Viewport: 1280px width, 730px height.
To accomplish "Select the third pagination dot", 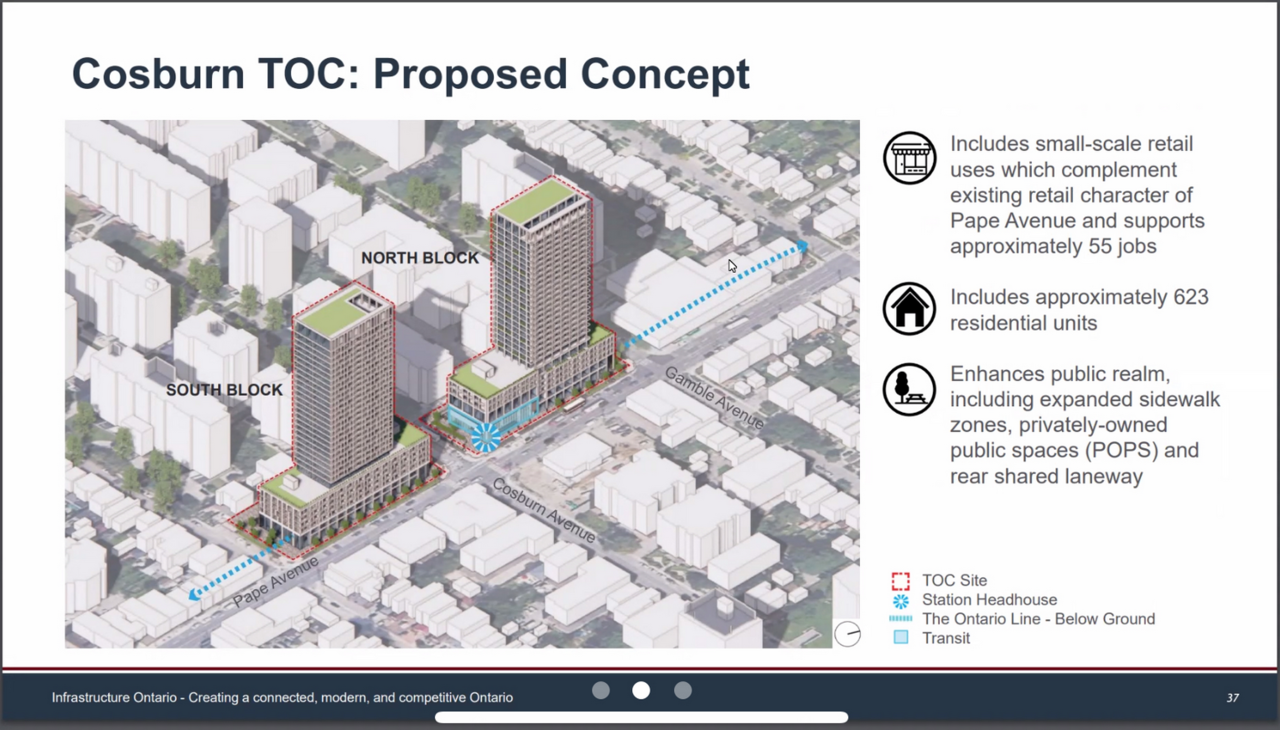I will (683, 690).
